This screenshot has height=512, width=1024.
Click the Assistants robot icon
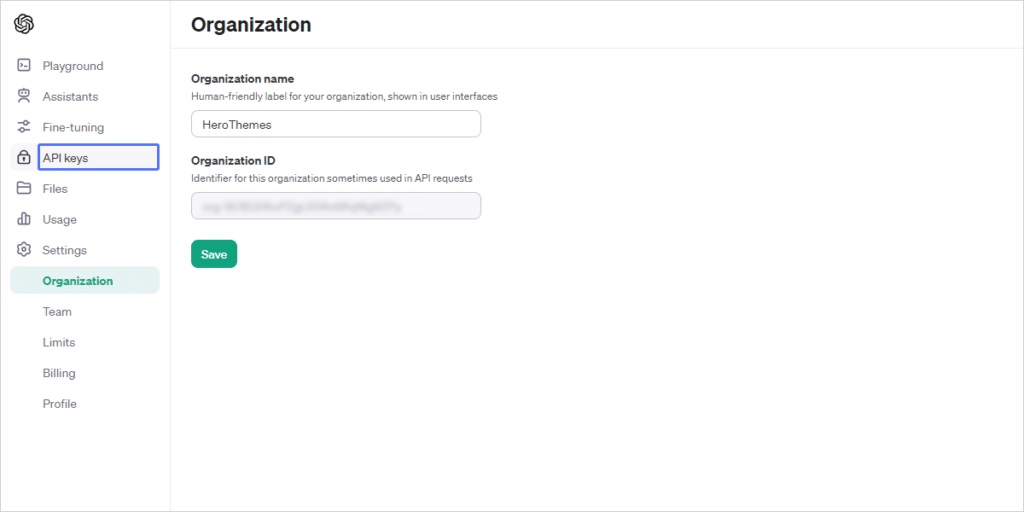(24, 97)
